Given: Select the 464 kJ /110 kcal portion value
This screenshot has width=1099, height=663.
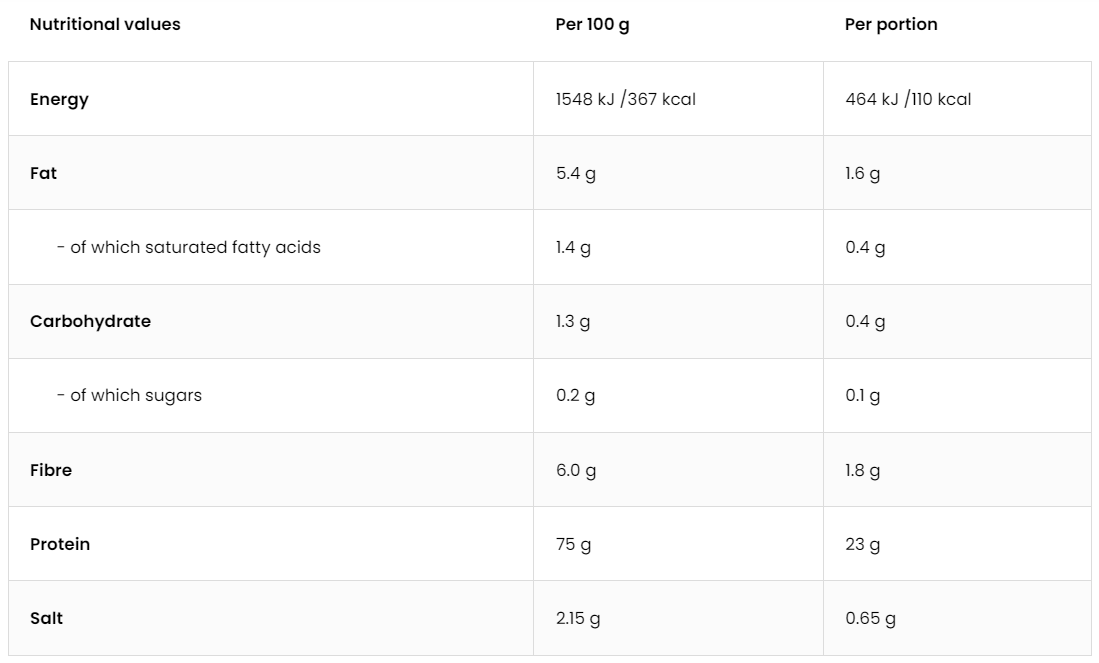Looking at the screenshot, I should [x=907, y=99].
